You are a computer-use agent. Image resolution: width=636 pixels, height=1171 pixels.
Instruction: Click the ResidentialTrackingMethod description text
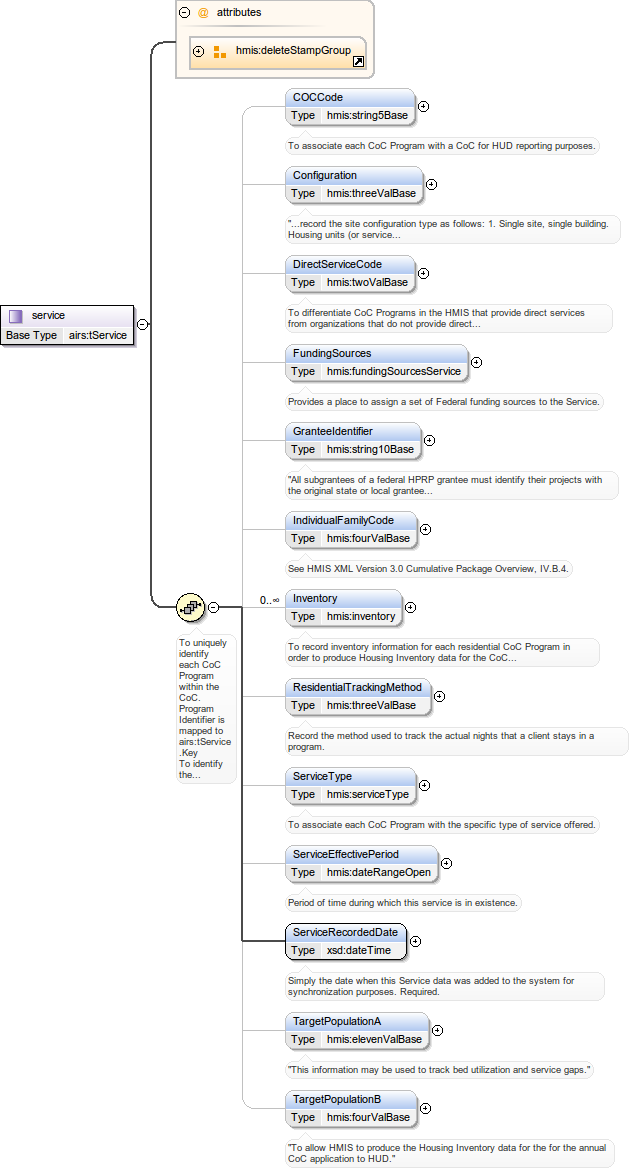pos(440,741)
